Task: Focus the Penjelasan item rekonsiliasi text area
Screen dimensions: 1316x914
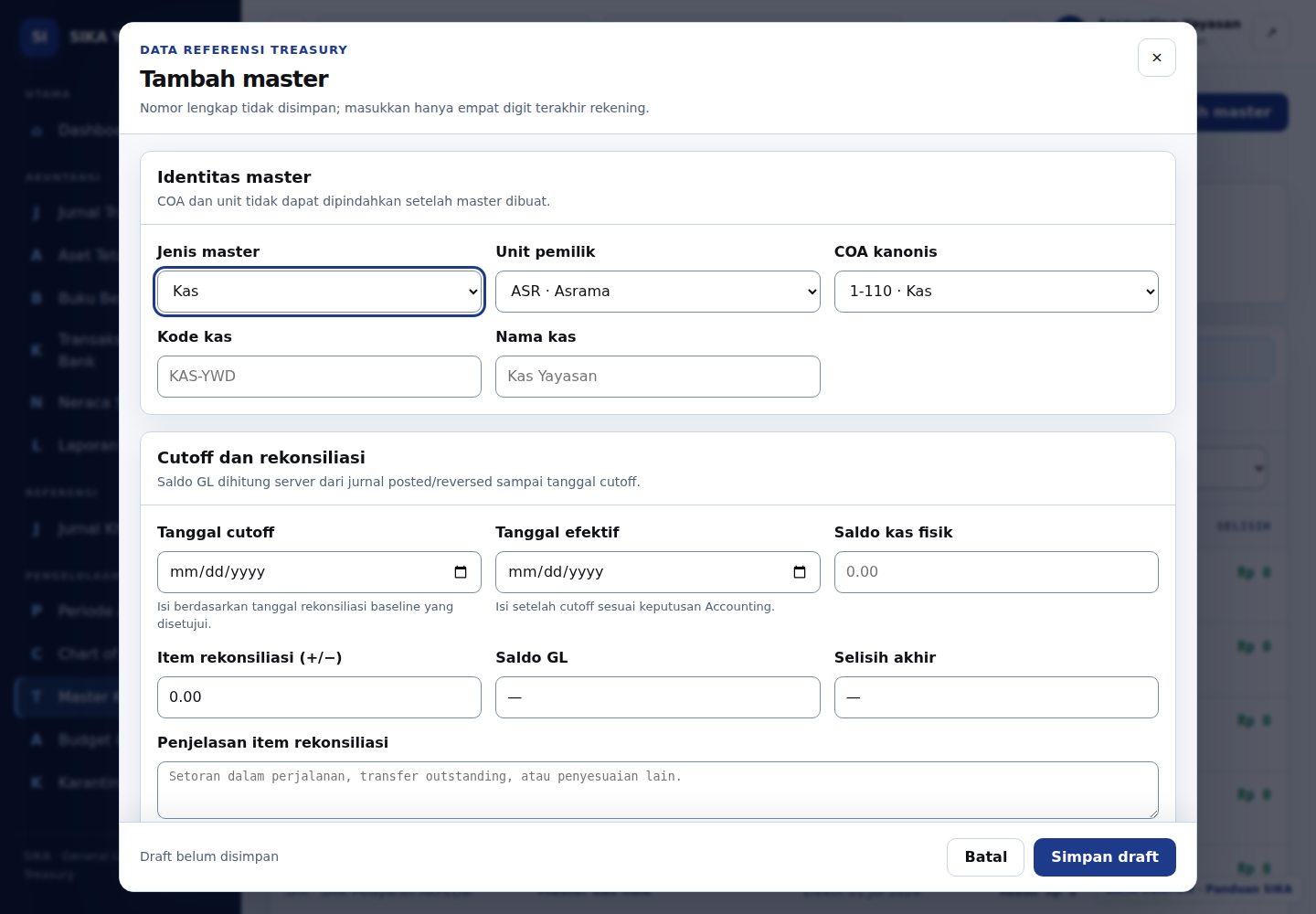Action: click(658, 790)
